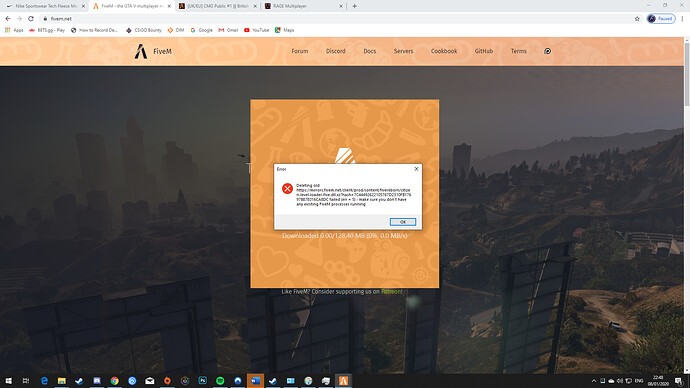The image size is (690, 388).
Task: Click the FiveM icon in the taskbar
Action: 343,381
